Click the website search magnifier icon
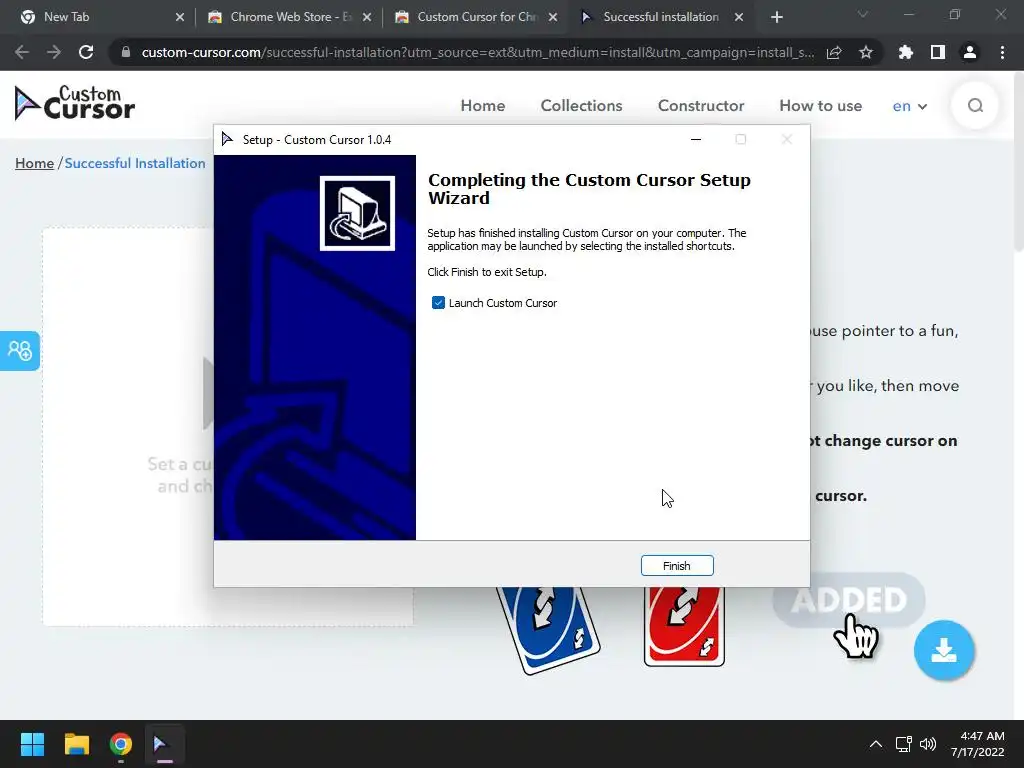 [975, 105]
